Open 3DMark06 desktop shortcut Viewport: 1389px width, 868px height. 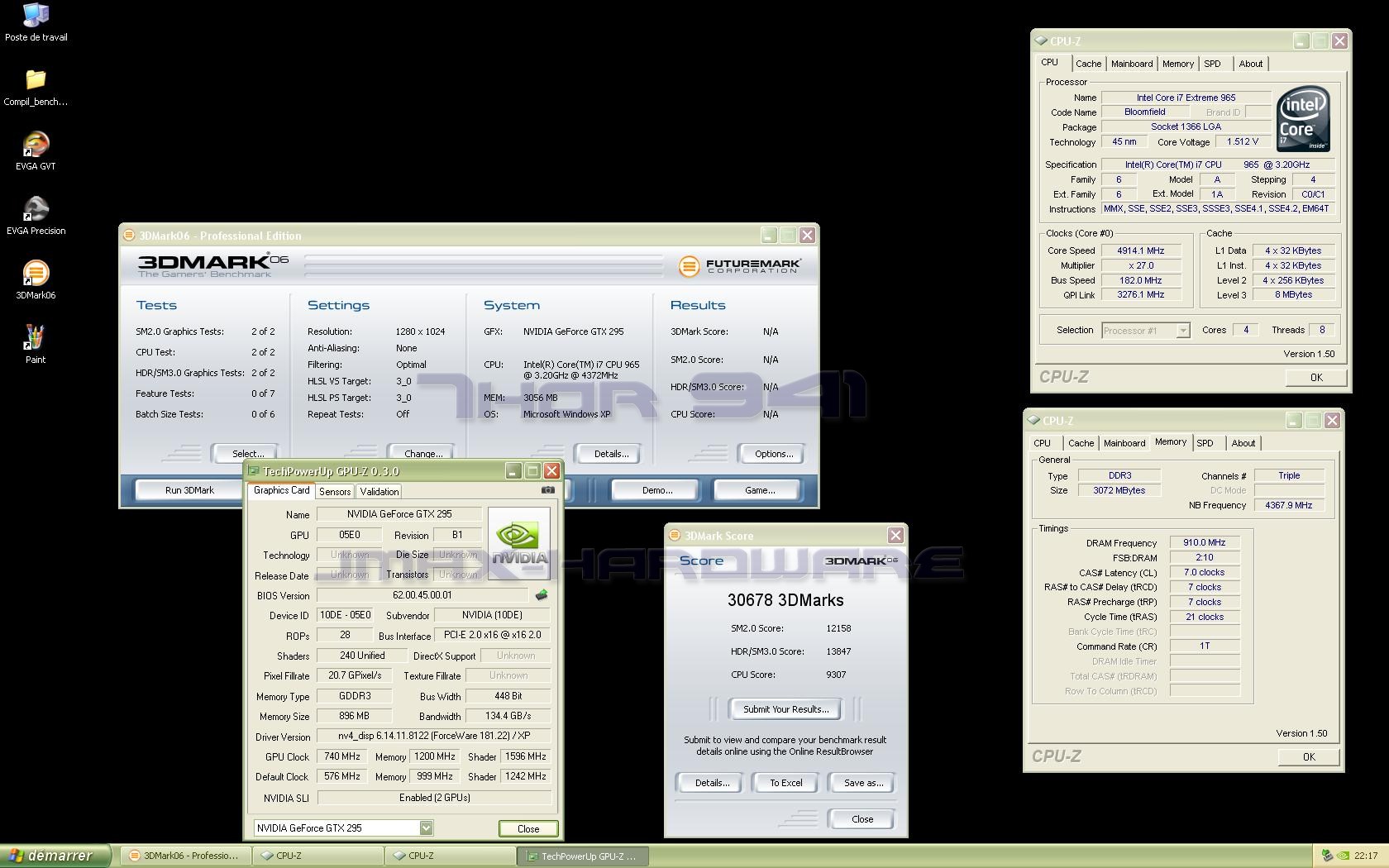pos(36,280)
